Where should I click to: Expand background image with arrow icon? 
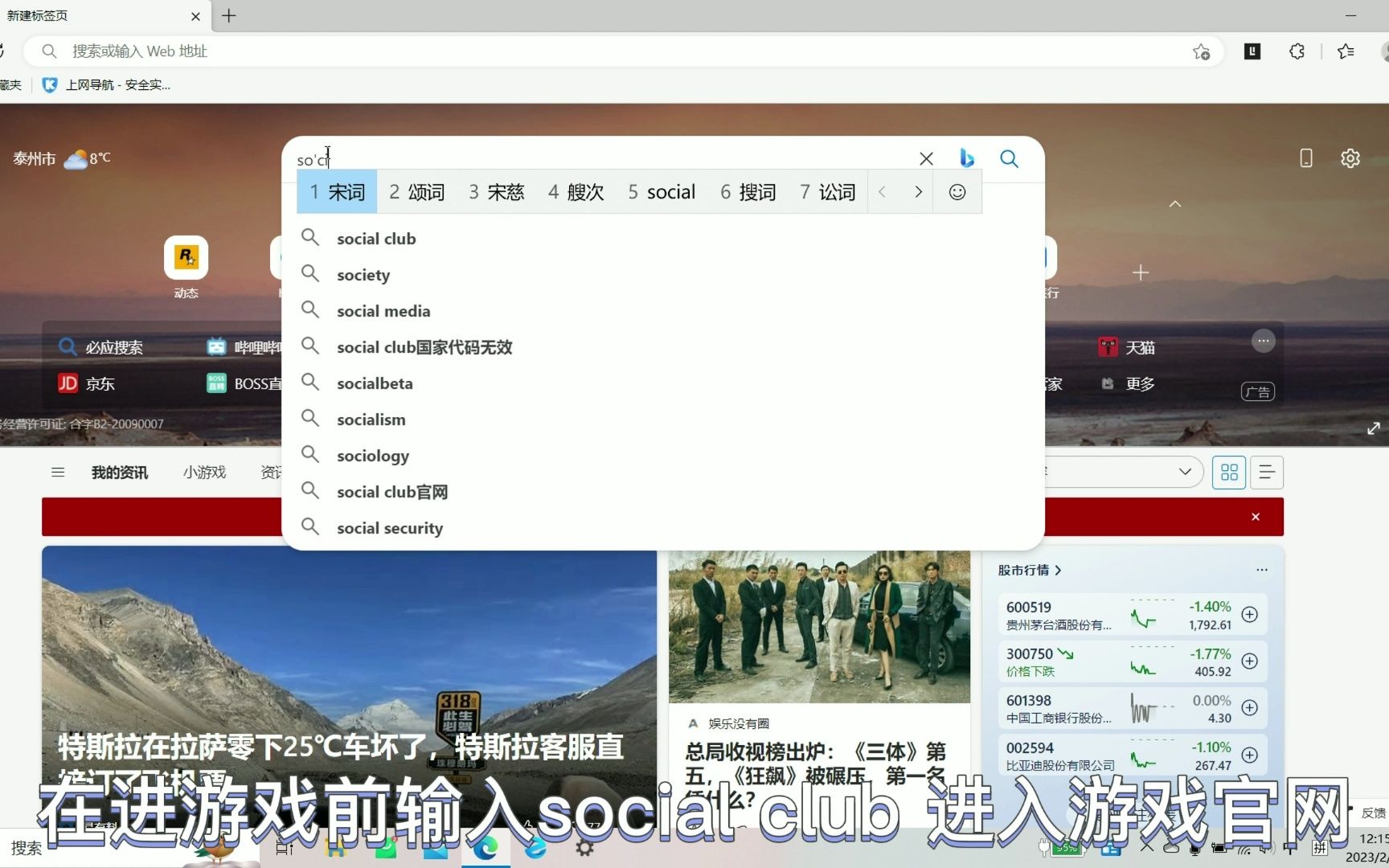(x=1373, y=428)
